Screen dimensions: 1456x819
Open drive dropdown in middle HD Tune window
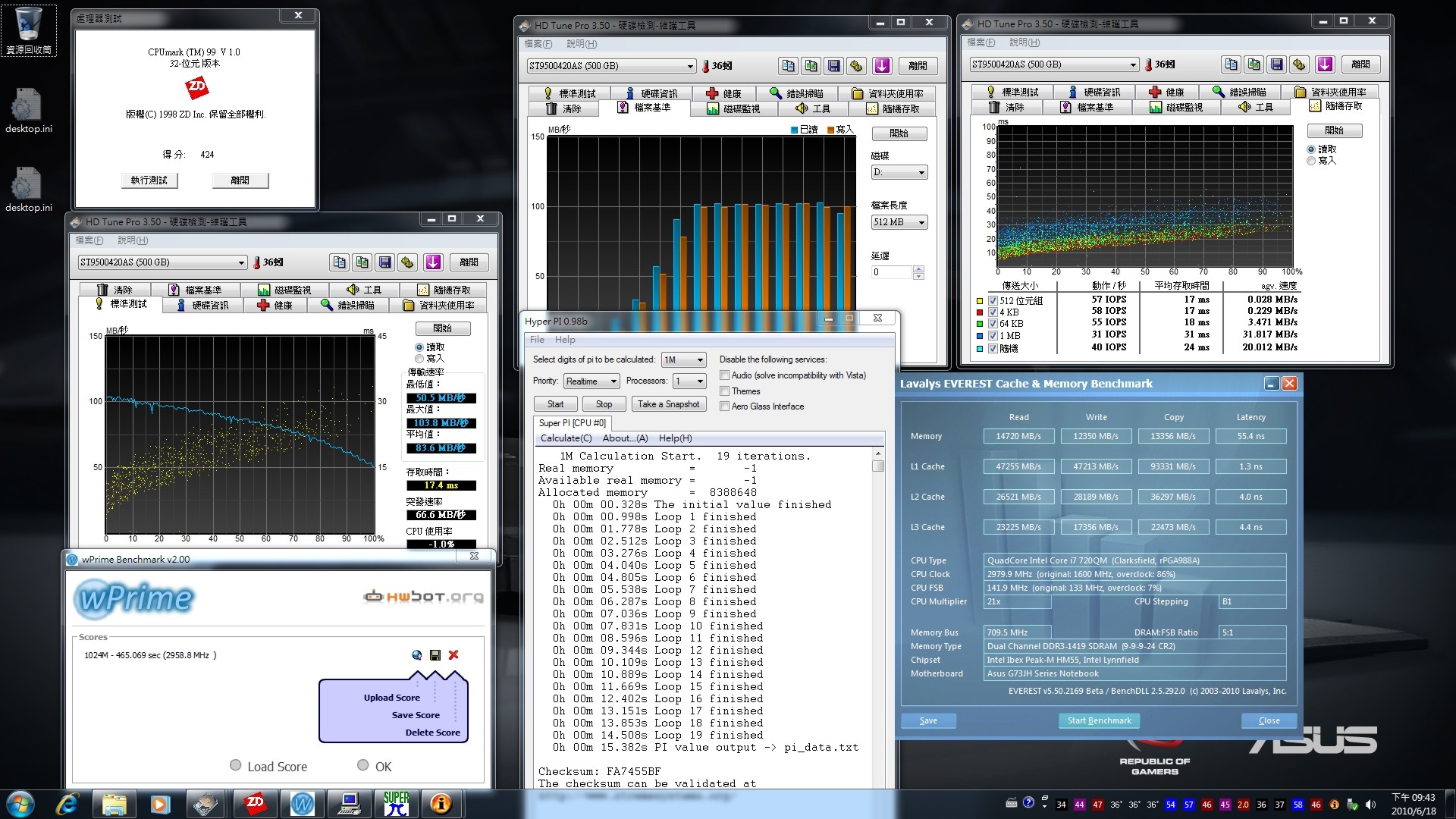click(x=612, y=66)
